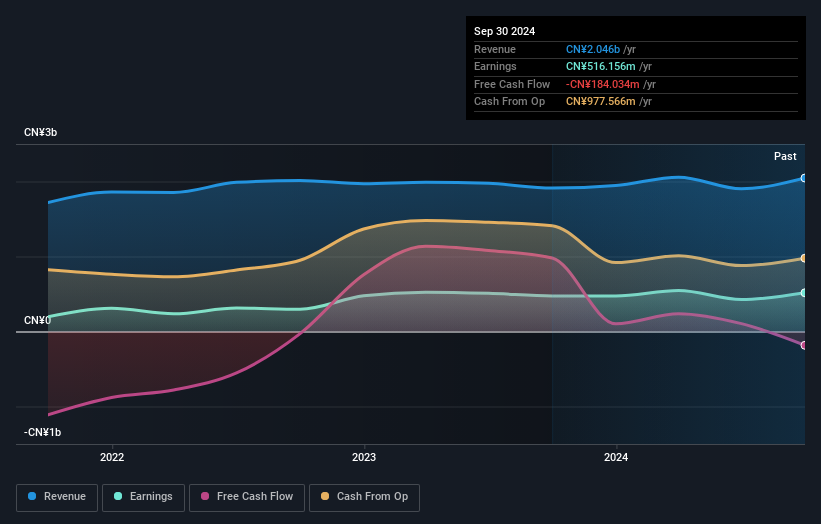
Task: Toggle the Earnings legend series
Action: tap(143, 497)
